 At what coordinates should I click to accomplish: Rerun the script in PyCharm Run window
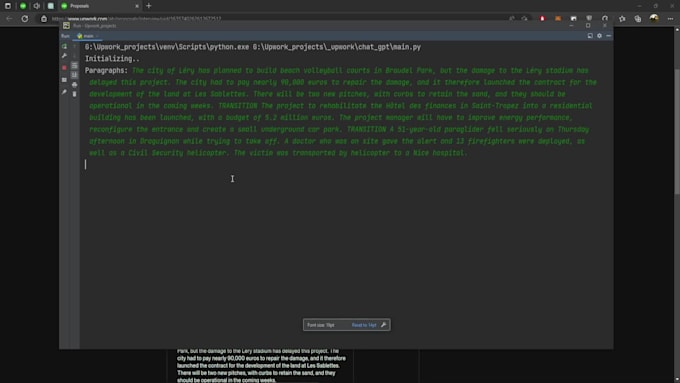(x=64, y=46)
